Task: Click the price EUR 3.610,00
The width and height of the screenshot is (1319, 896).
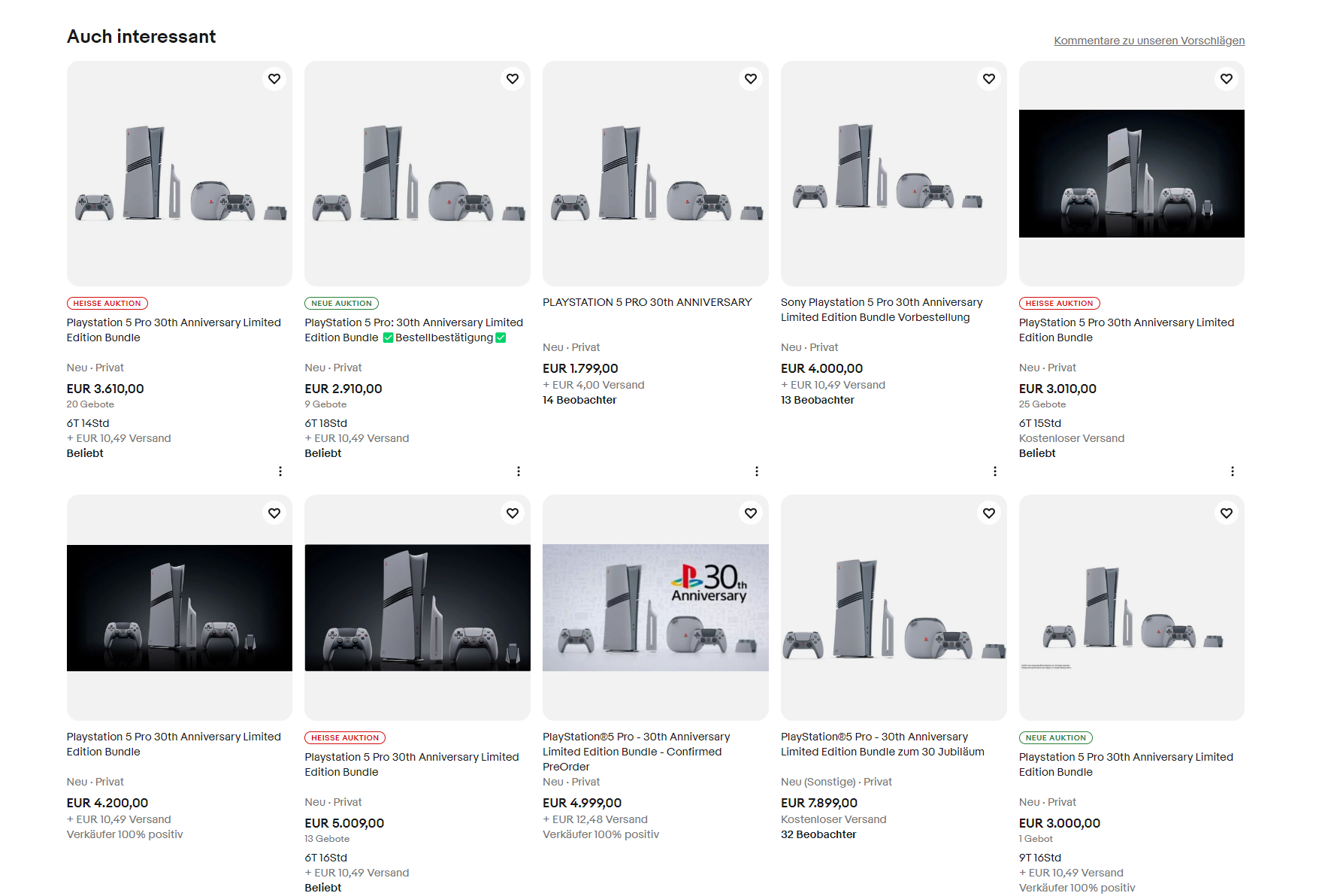Action: (x=105, y=389)
